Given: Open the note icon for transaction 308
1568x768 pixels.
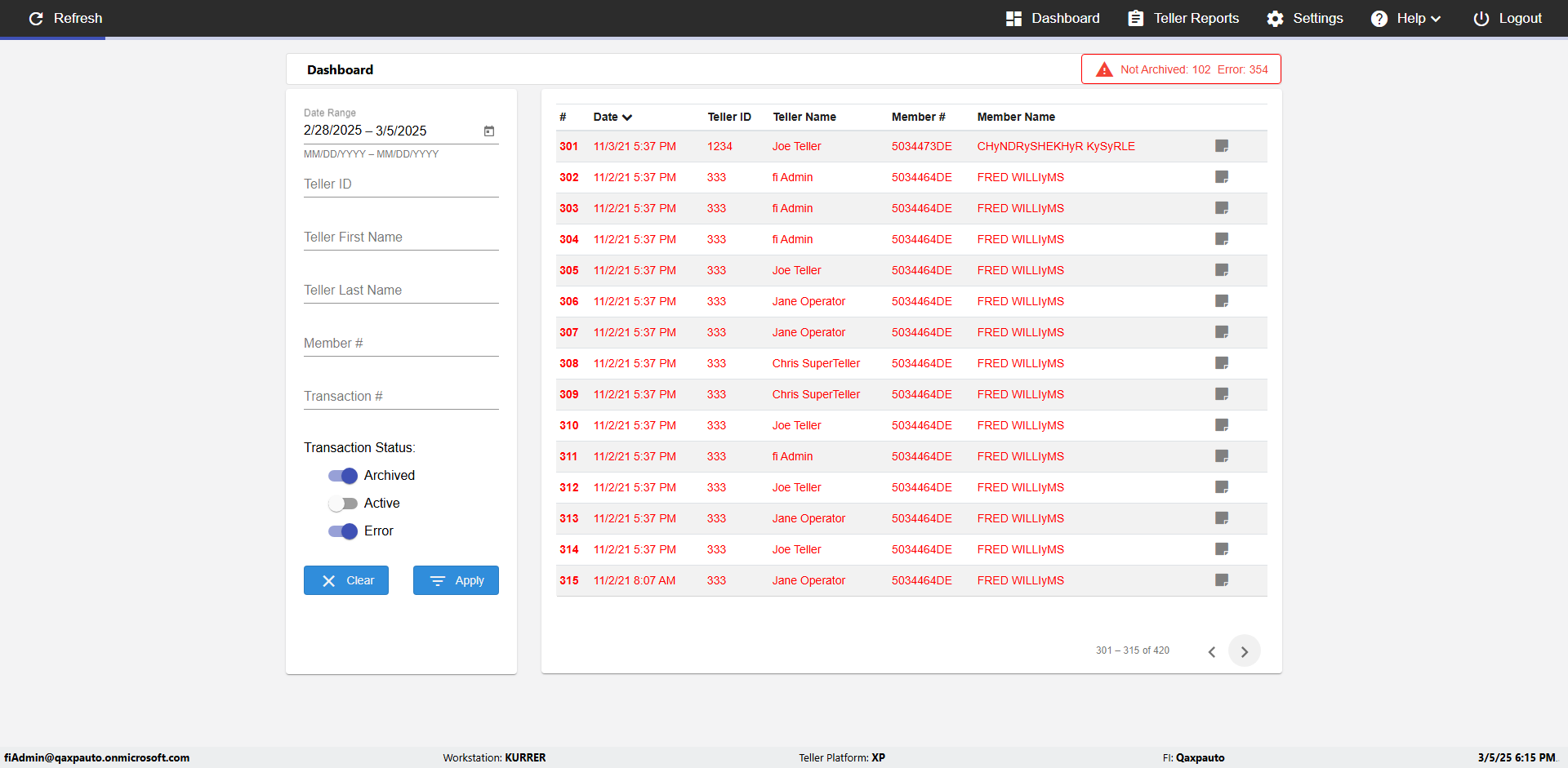Looking at the screenshot, I should (x=1222, y=363).
